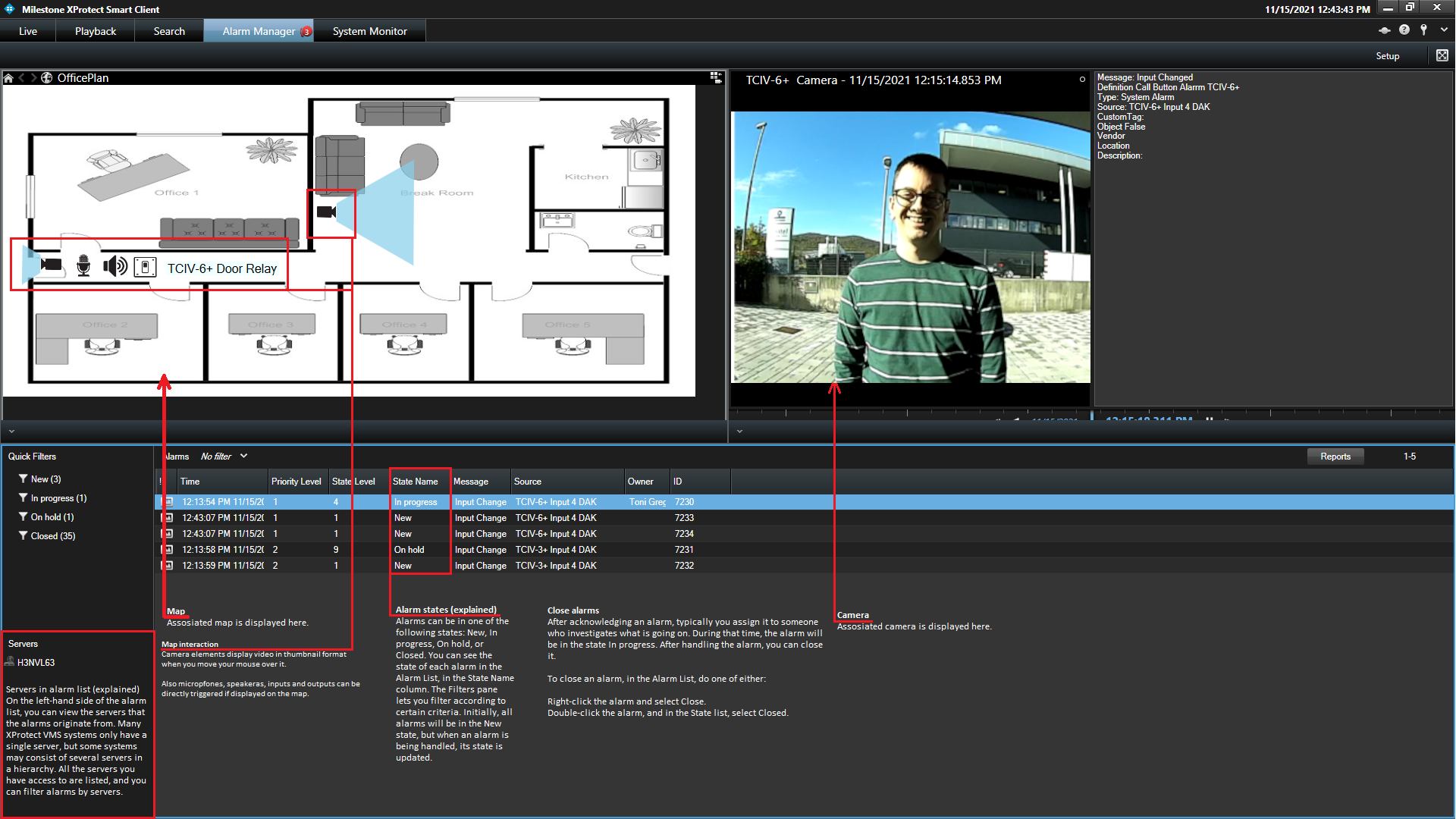Click the Break Room camera icon
Viewport: 1456px width, 819px height.
(x=326, y=212)
